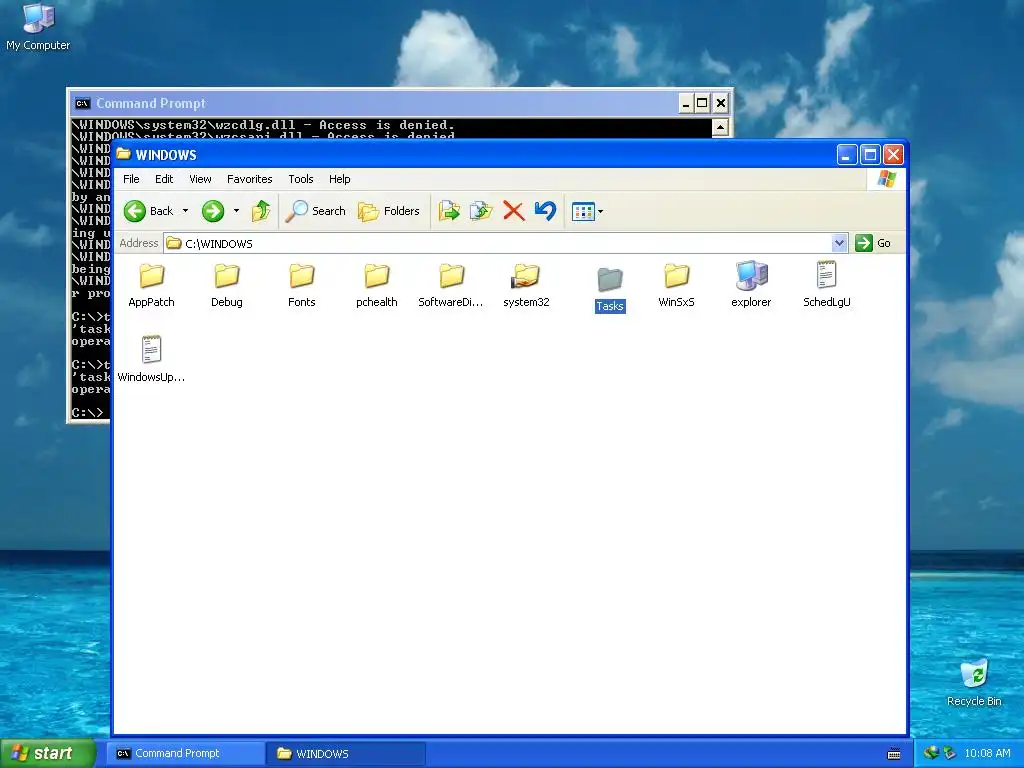
Task: Click the Command Prompt scroll up arrow
Action: click(720, 127)
